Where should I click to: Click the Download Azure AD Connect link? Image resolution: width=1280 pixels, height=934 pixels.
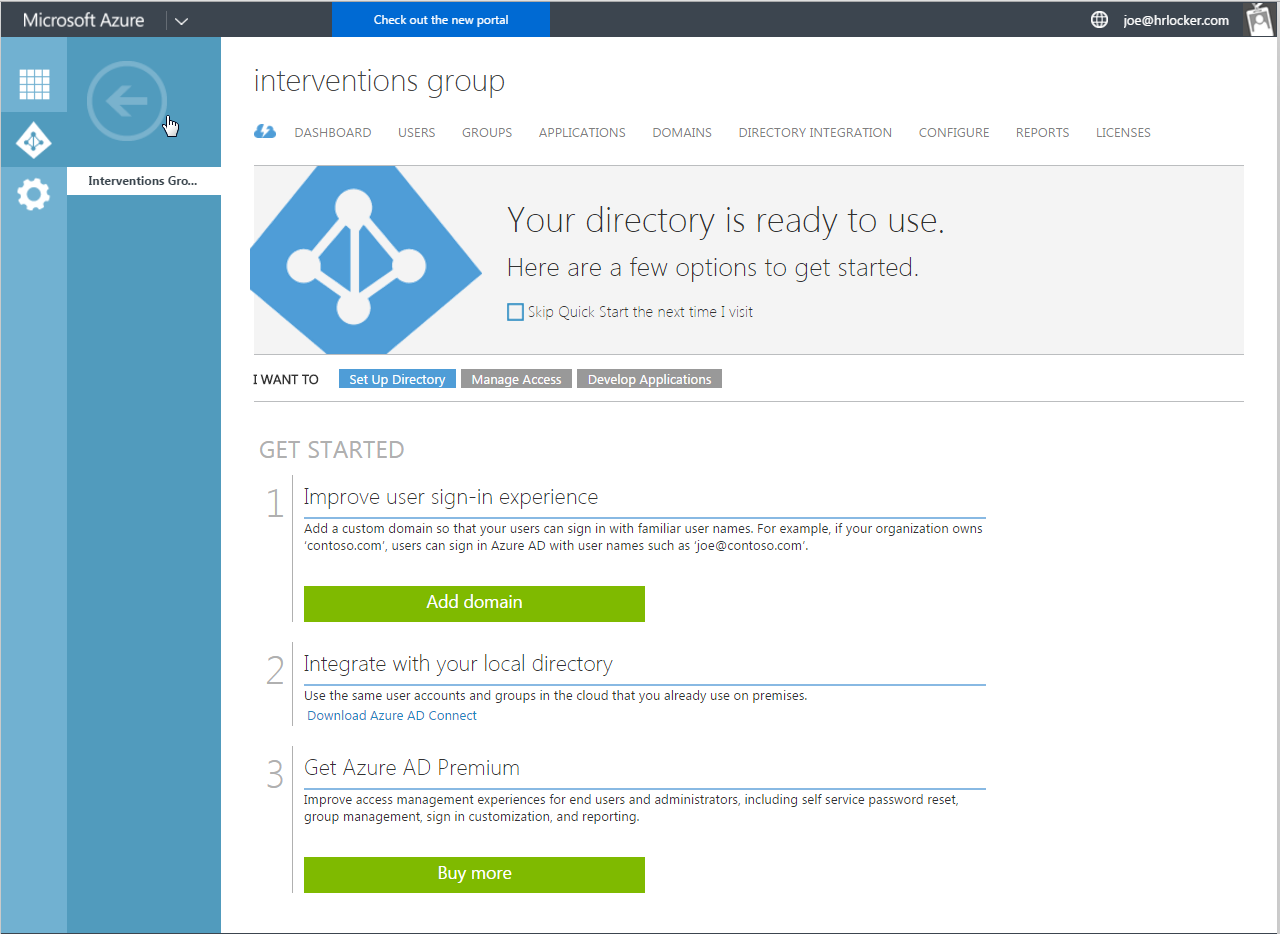392,715
